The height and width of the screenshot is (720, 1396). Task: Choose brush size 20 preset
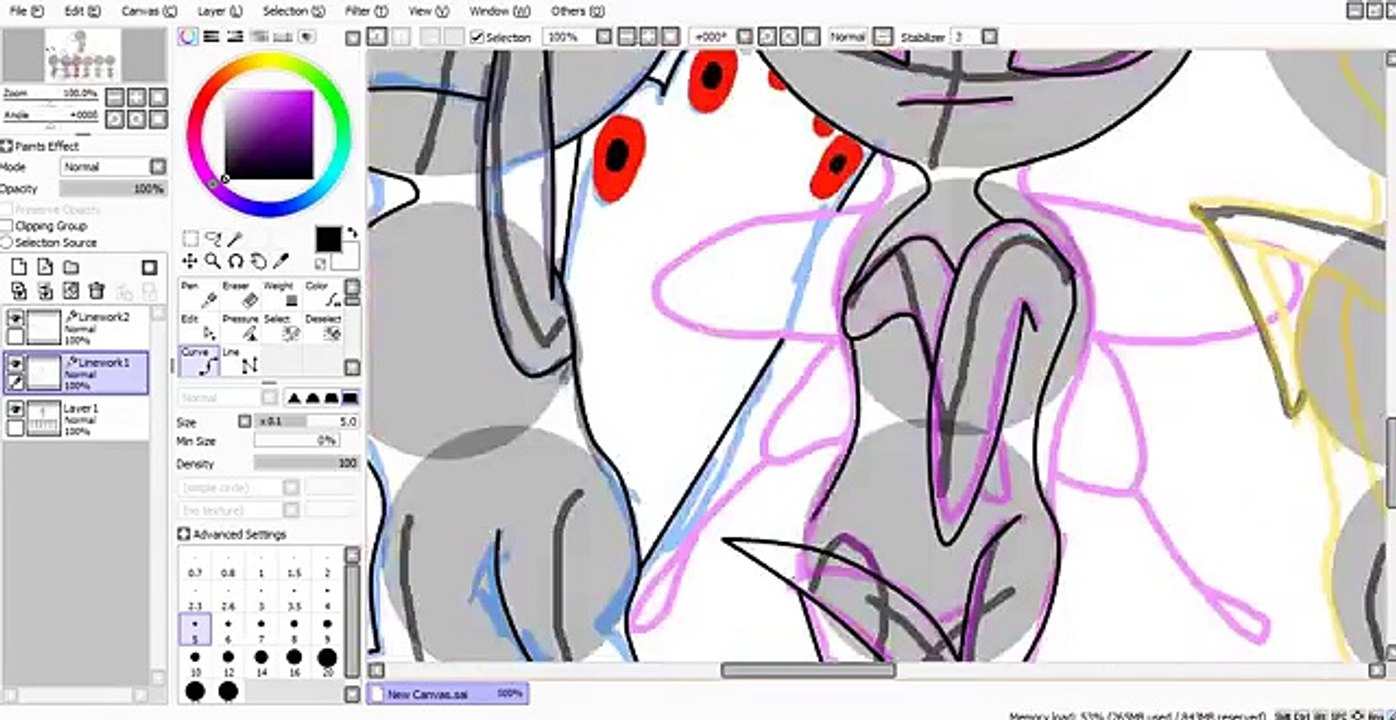coord(327,663)
